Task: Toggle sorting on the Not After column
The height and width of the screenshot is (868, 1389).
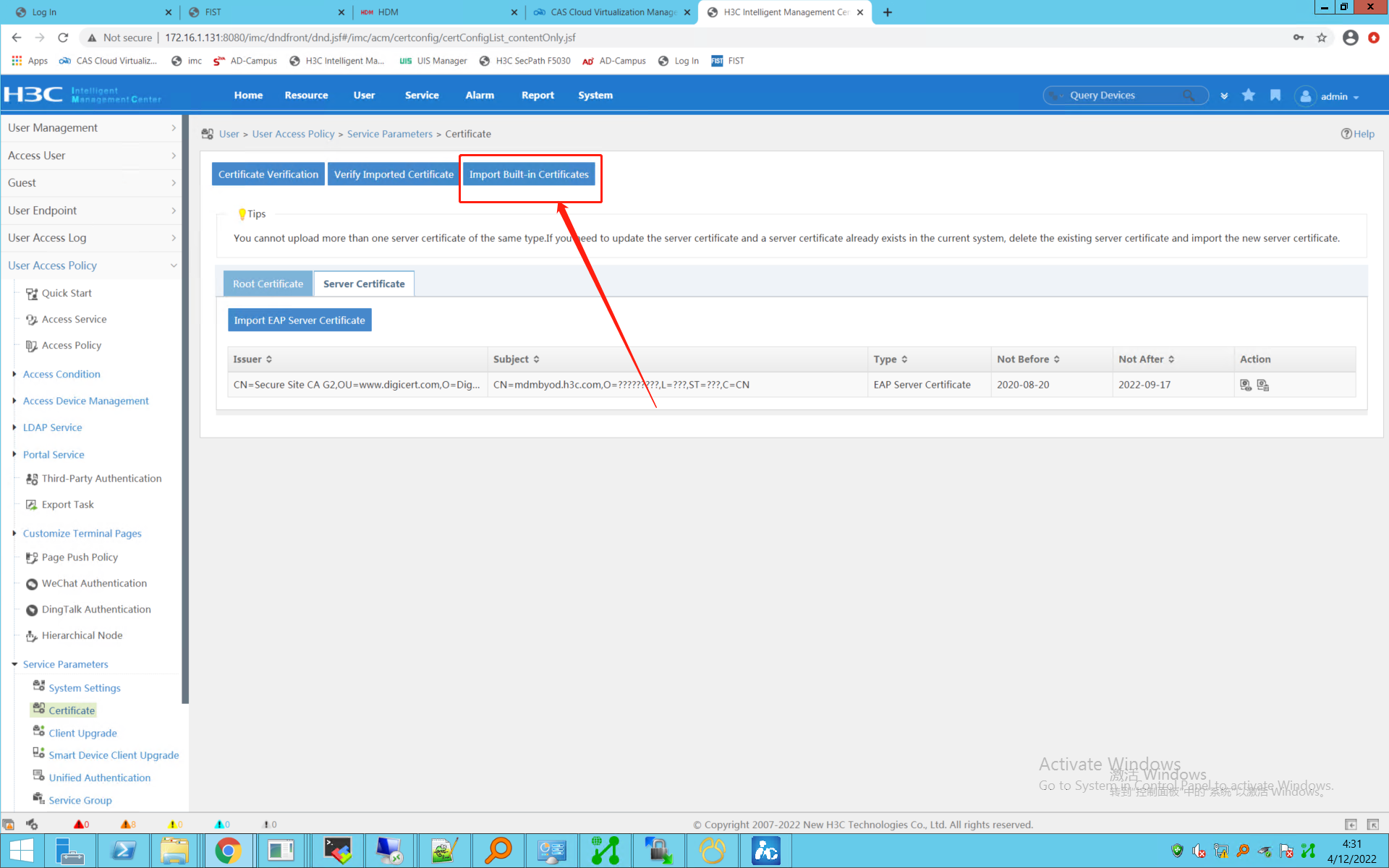Action: point(1173,359)
